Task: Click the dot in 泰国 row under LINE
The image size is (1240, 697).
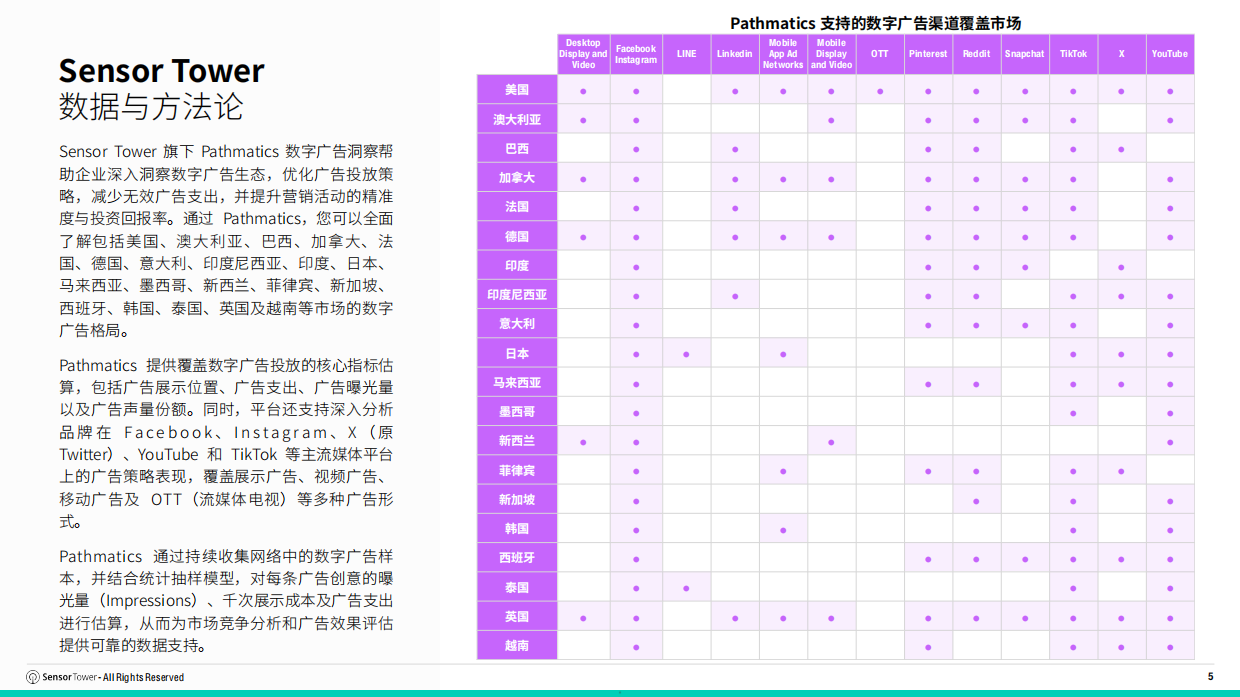Action: [686, 588]
